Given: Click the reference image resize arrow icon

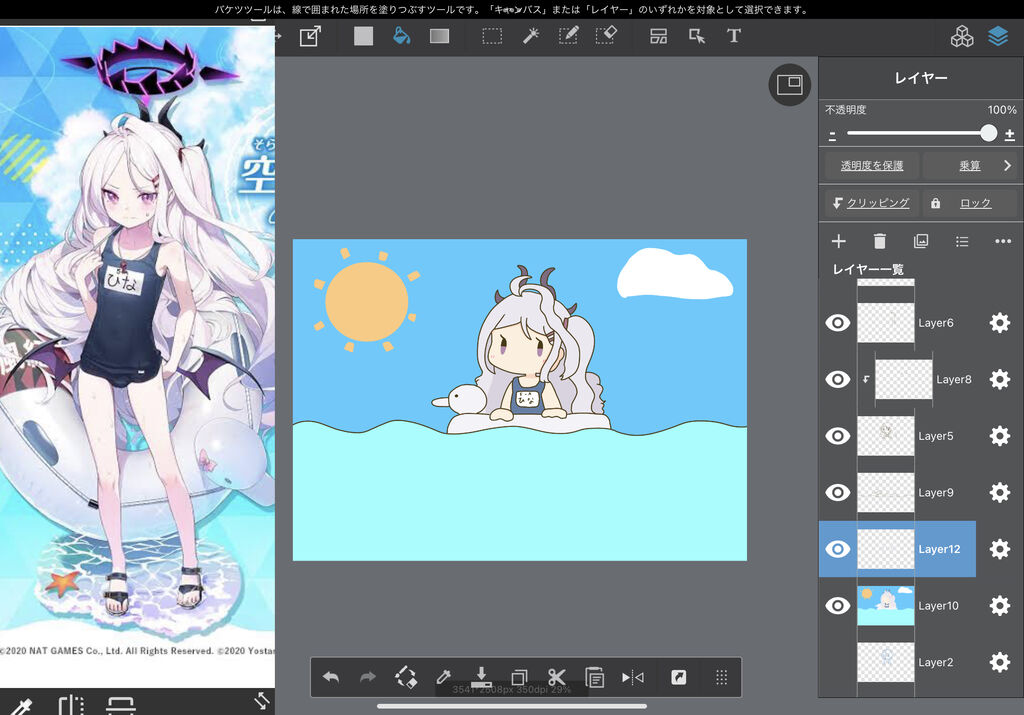Looking at the screenshot, I should click(x=261, y=701).
